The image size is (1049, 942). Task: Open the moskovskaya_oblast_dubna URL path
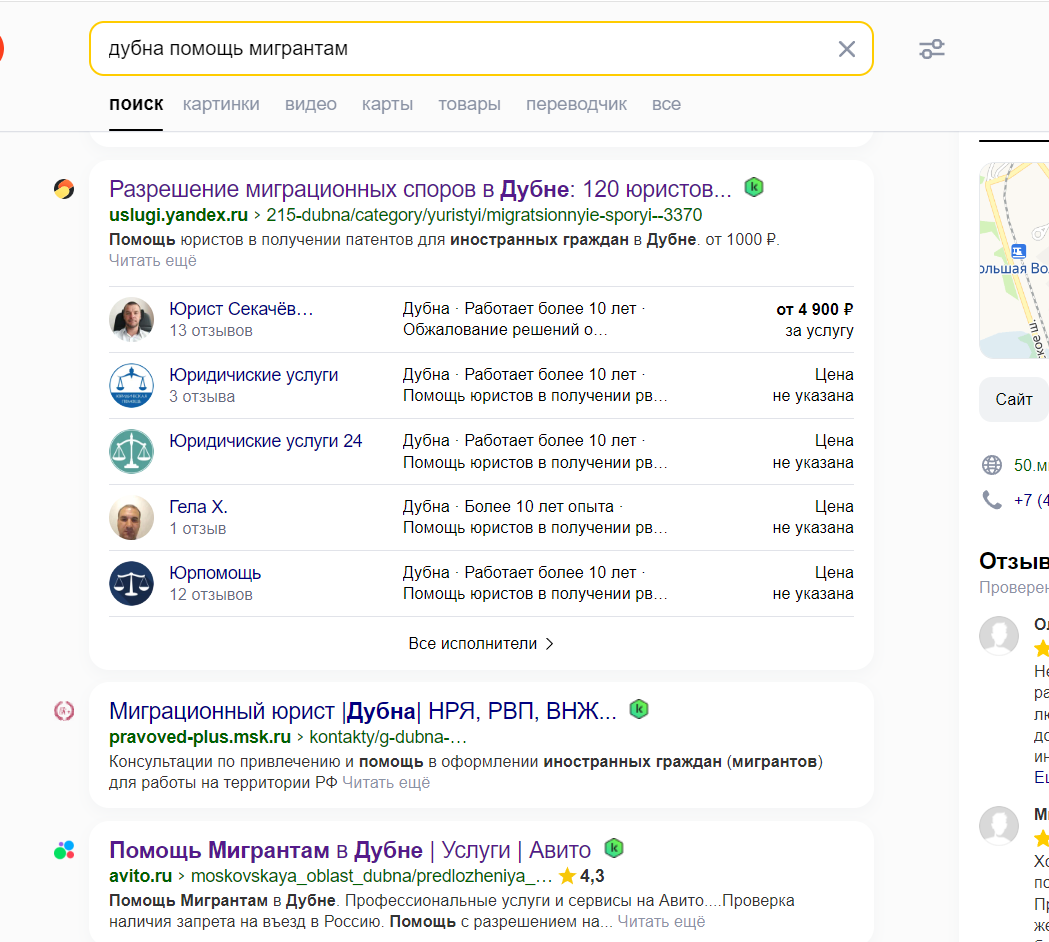tap(371, 876)
